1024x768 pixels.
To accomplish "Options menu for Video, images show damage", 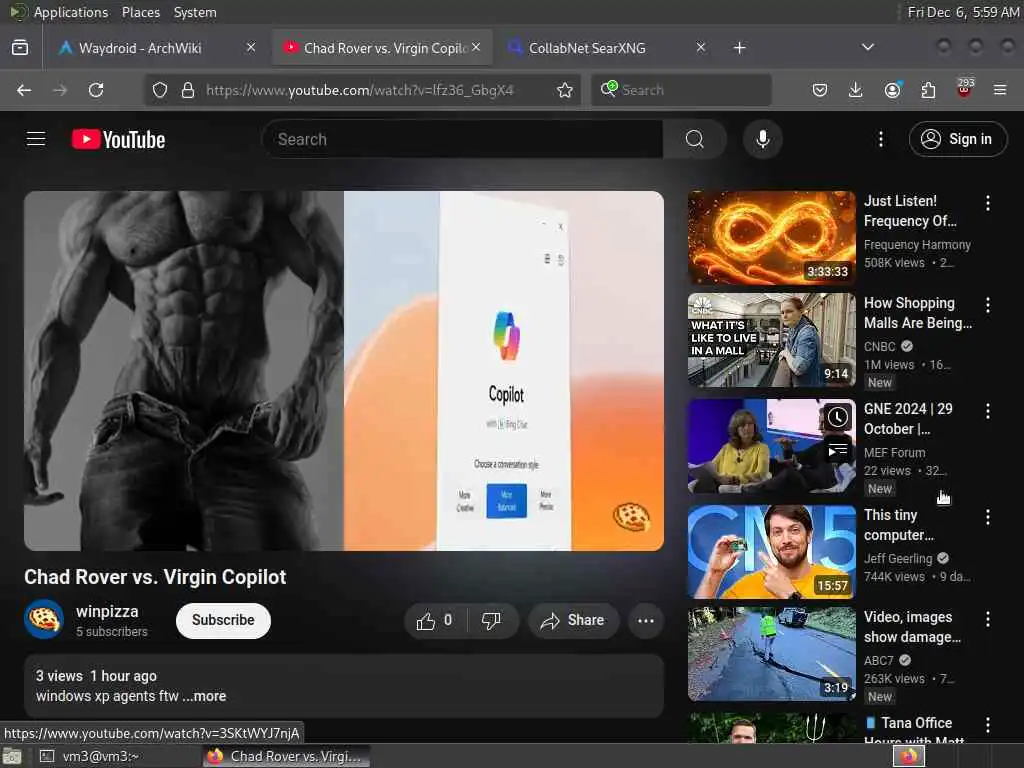I will tap(987, 619).
